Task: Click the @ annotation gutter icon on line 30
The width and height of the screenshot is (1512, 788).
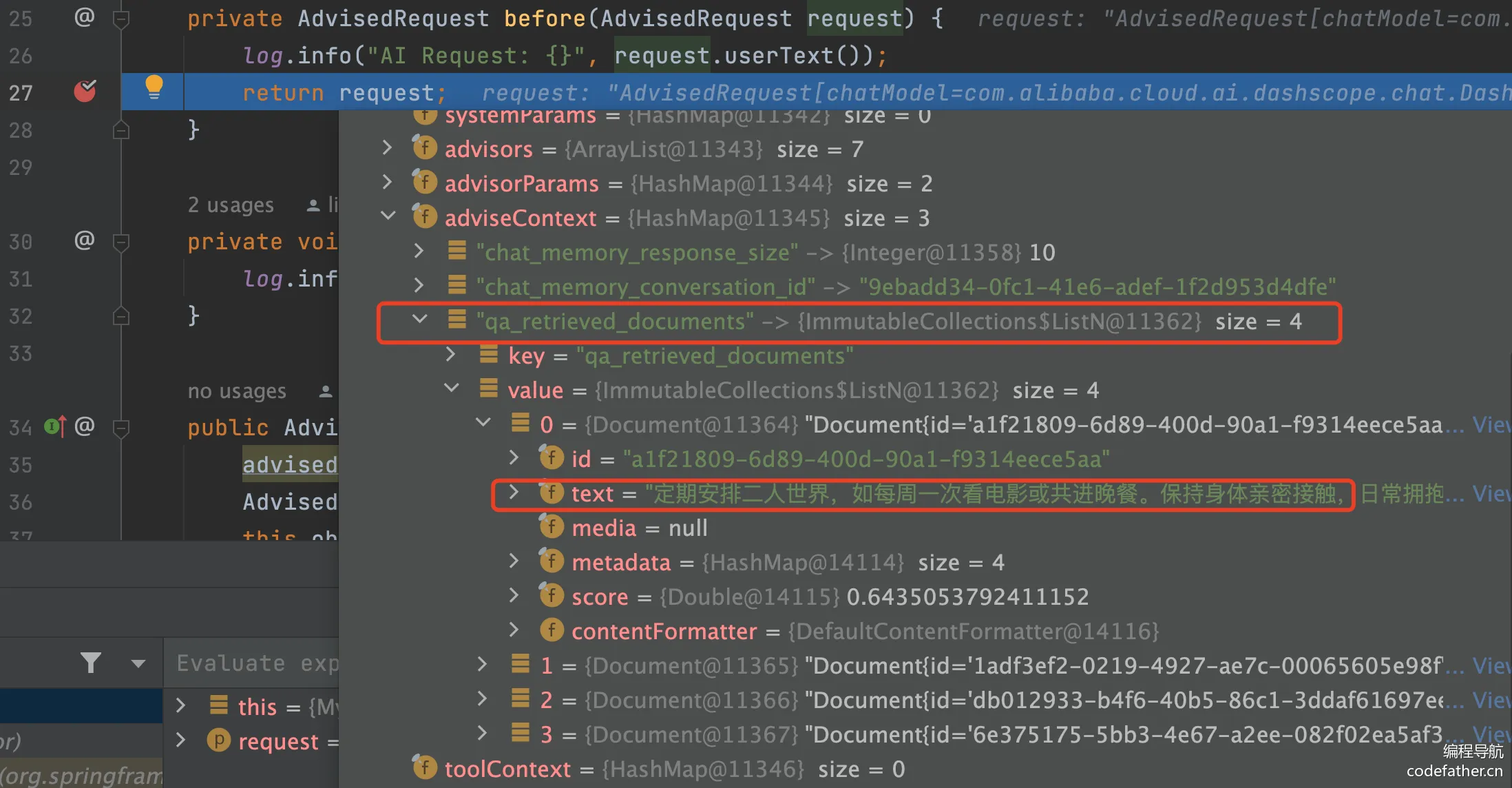Action: point(84,240)
